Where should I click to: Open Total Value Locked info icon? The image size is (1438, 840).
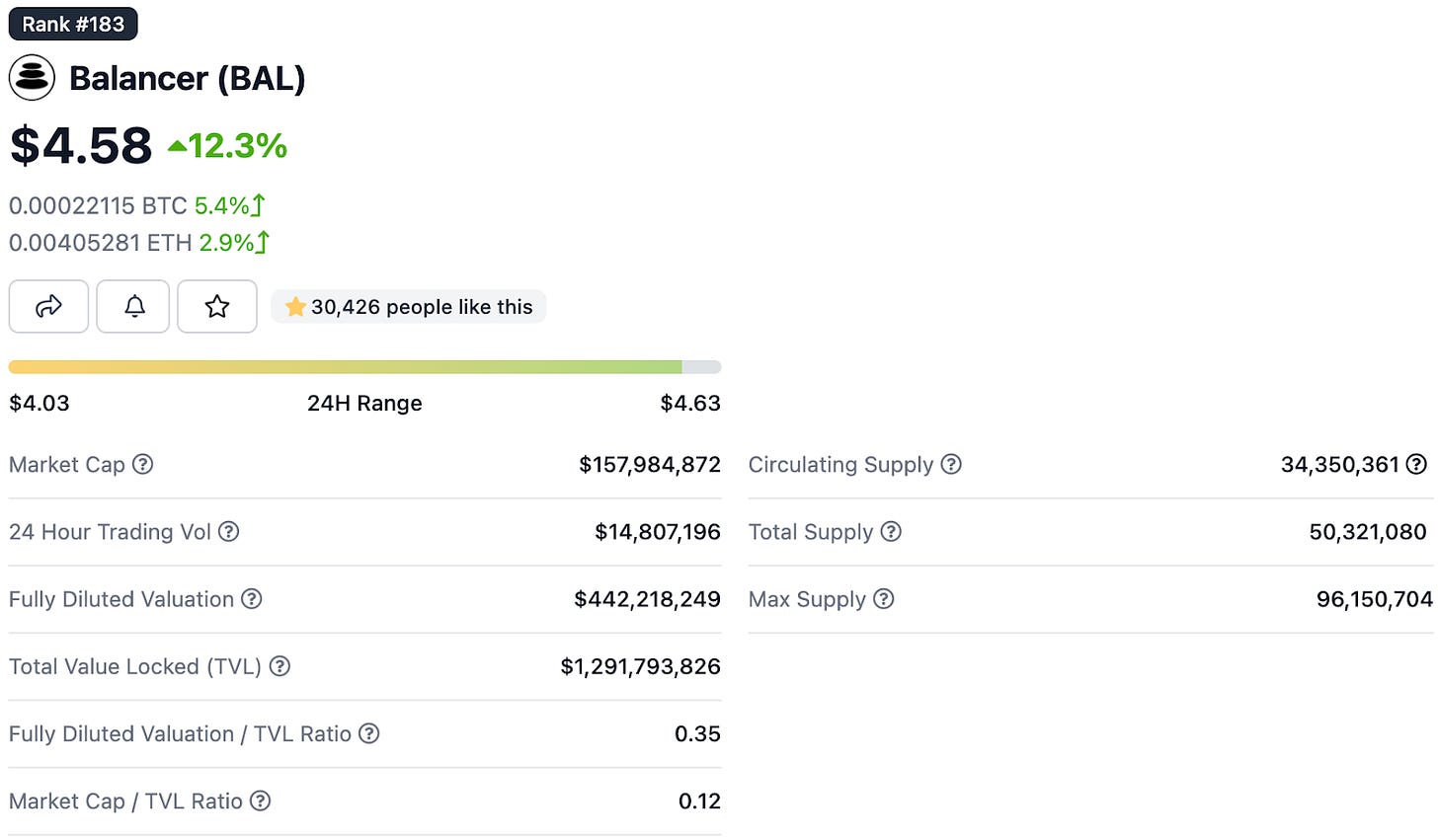tap(280, 666)
